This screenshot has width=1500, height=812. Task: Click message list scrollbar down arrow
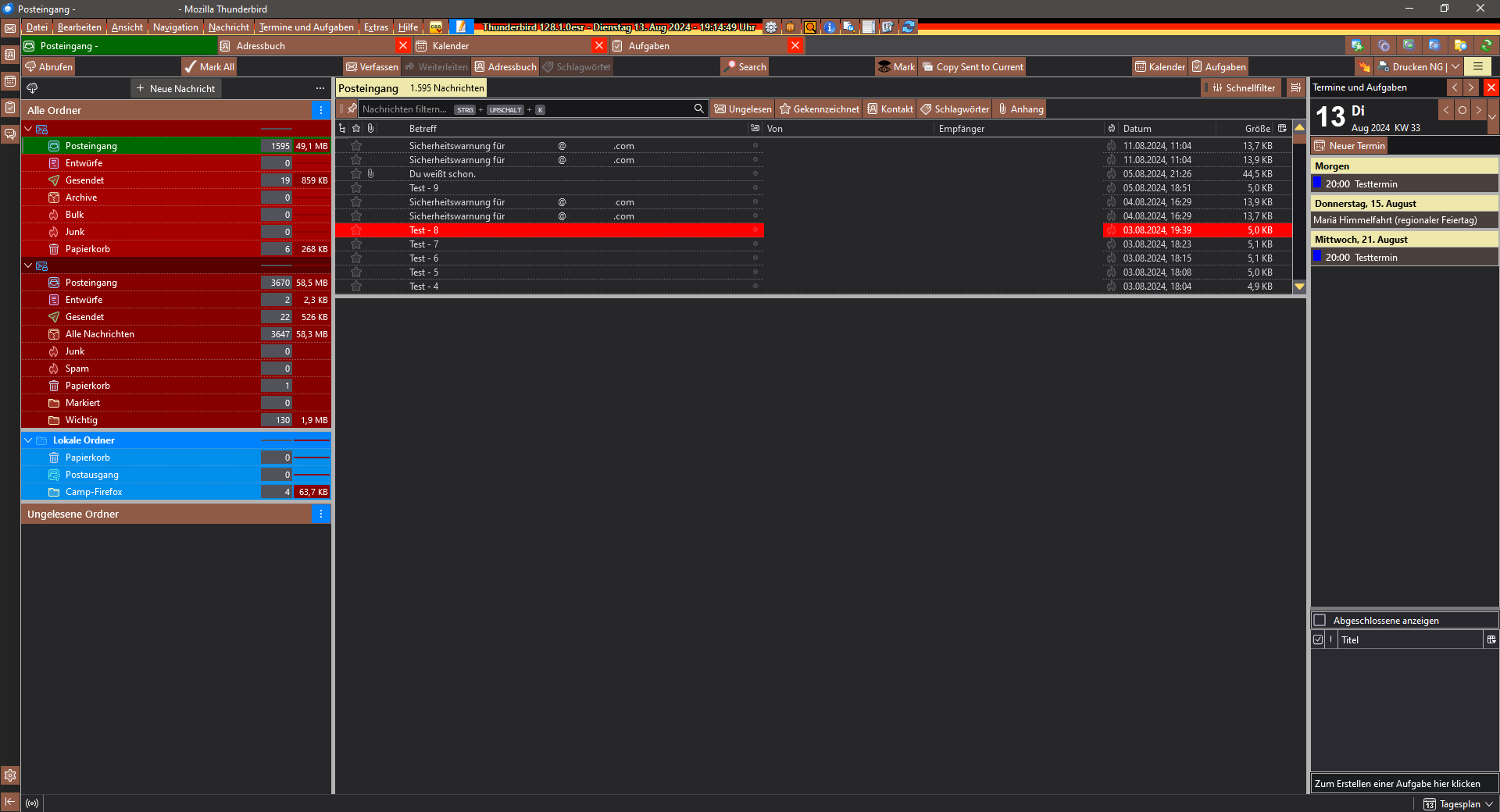point(1299,287)
